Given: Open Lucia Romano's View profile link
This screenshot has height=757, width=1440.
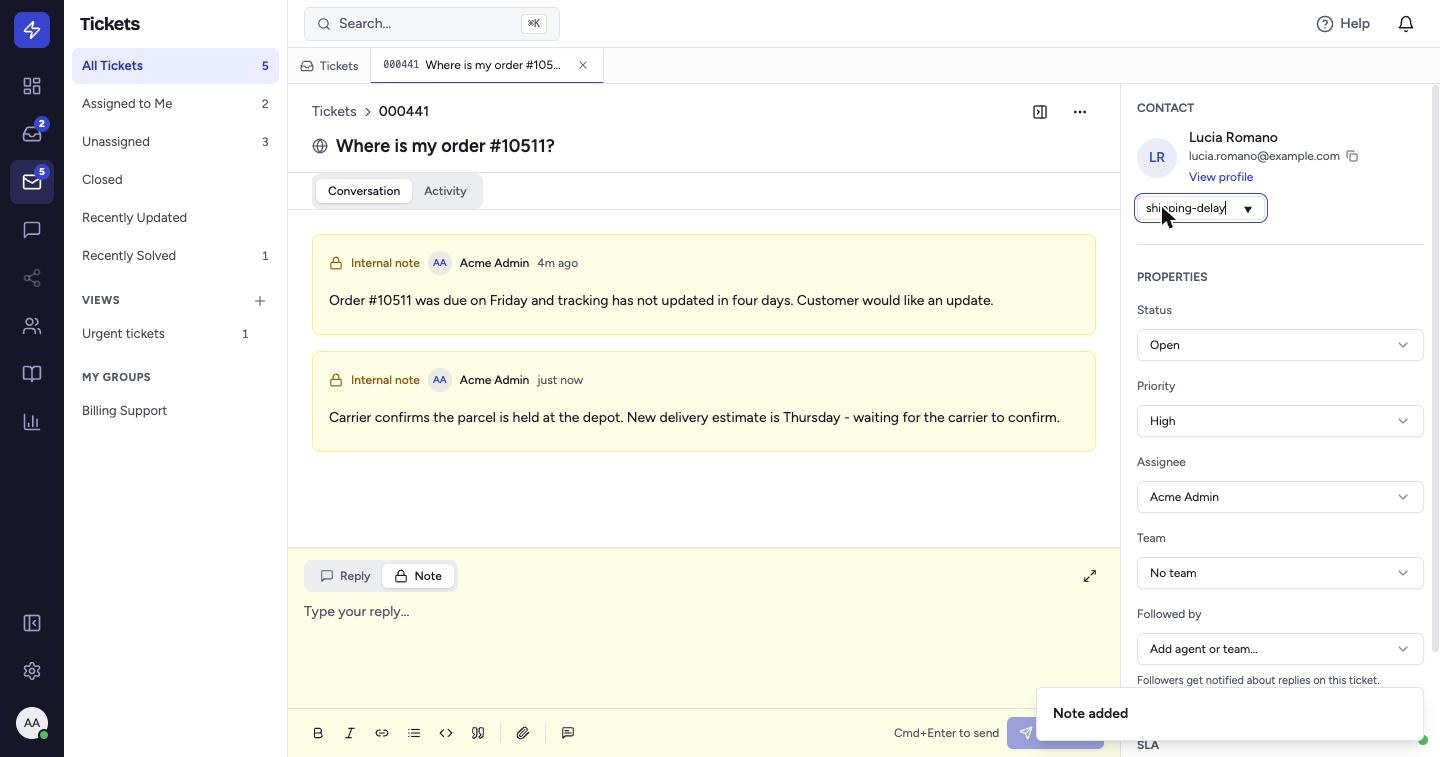Looking at the screenshot, I should [x=1221, y=177].
